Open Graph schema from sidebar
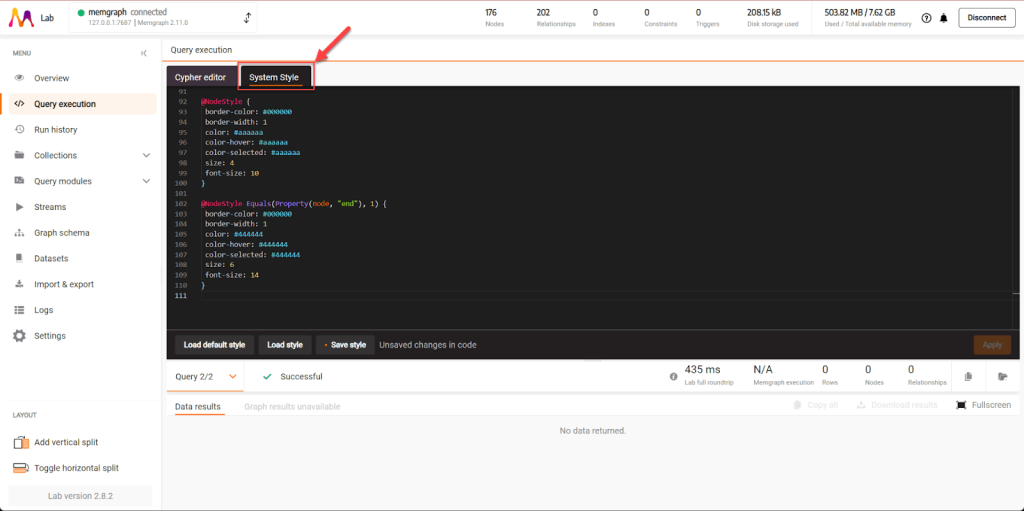Screen dimensions: 1024x511 tap(61, 233)
